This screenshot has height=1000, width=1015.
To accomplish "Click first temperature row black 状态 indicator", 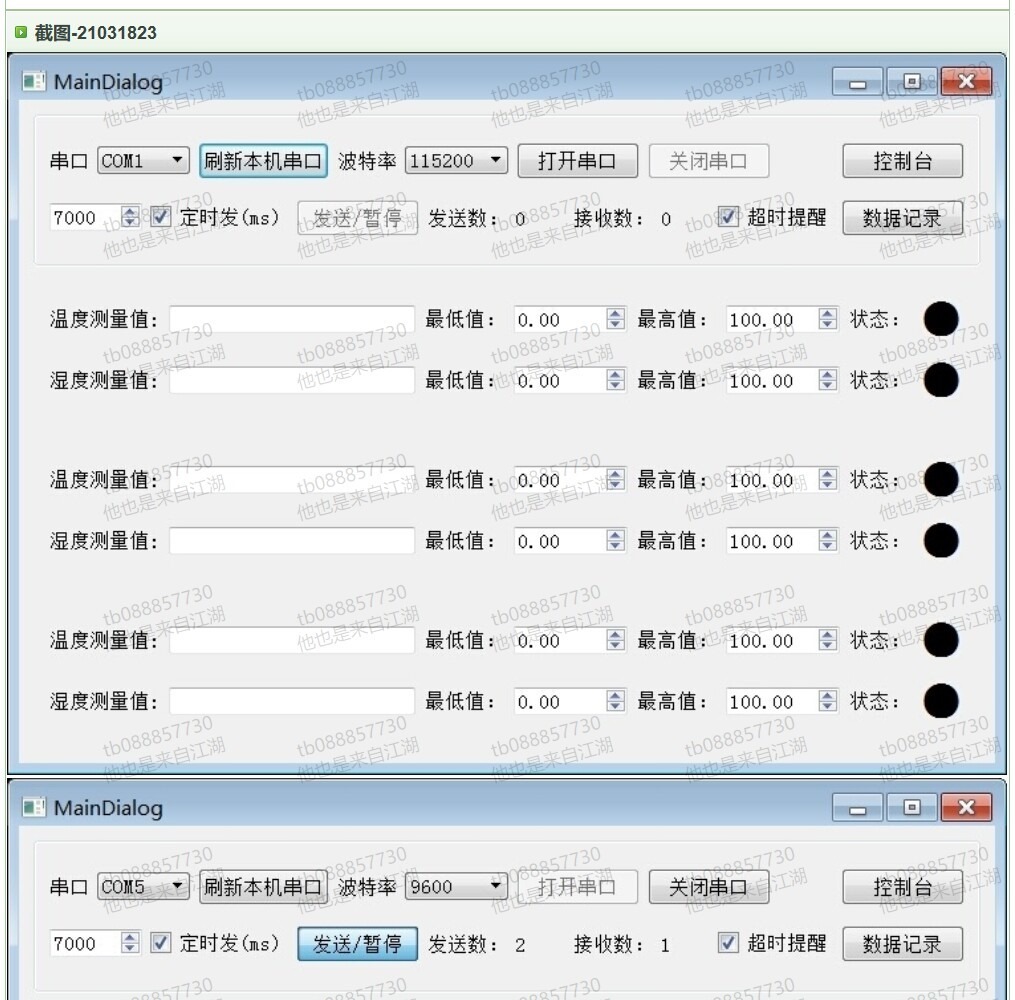I will [941, 318].
